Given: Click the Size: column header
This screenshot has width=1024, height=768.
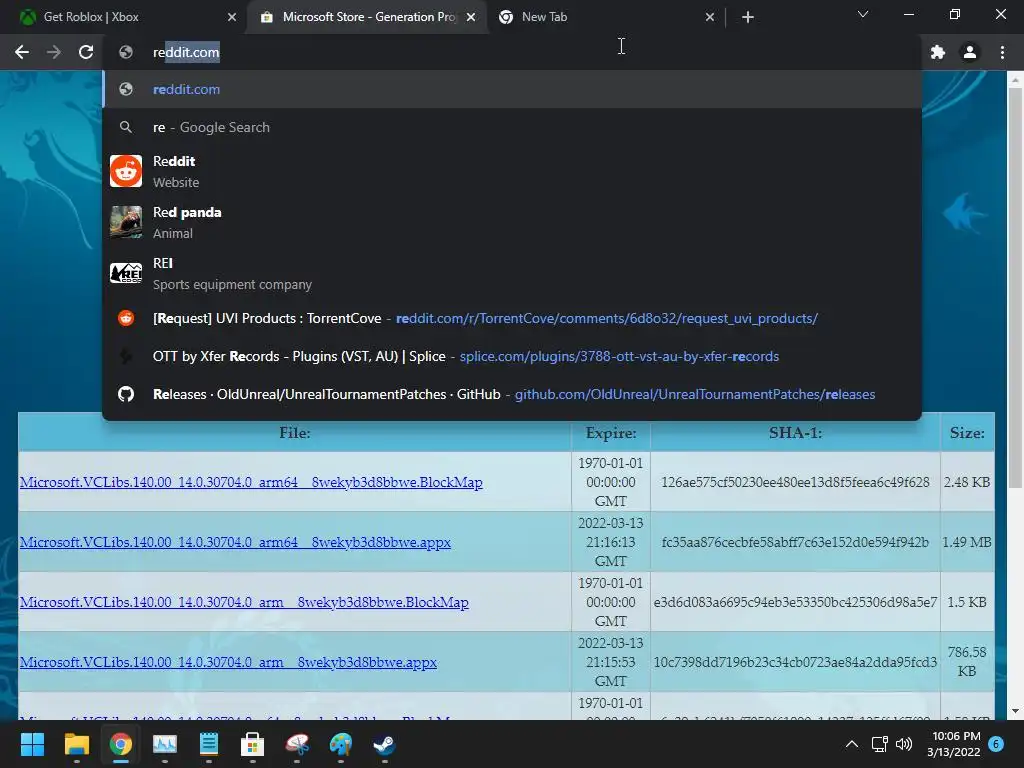Looking at the screenshot, I should tap(967, 432).
